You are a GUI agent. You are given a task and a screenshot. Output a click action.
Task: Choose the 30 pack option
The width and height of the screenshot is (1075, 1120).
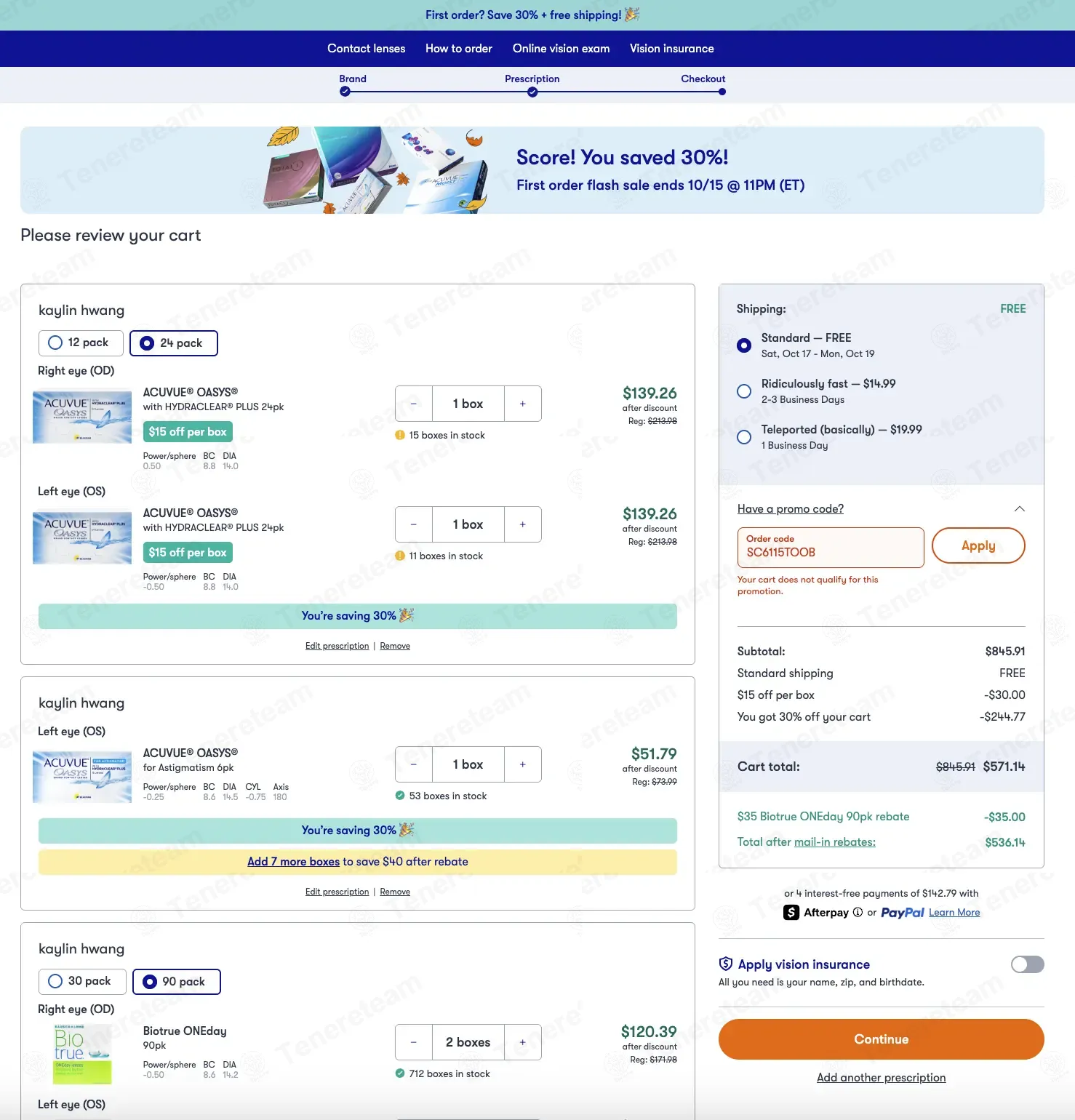pos(82,981)
